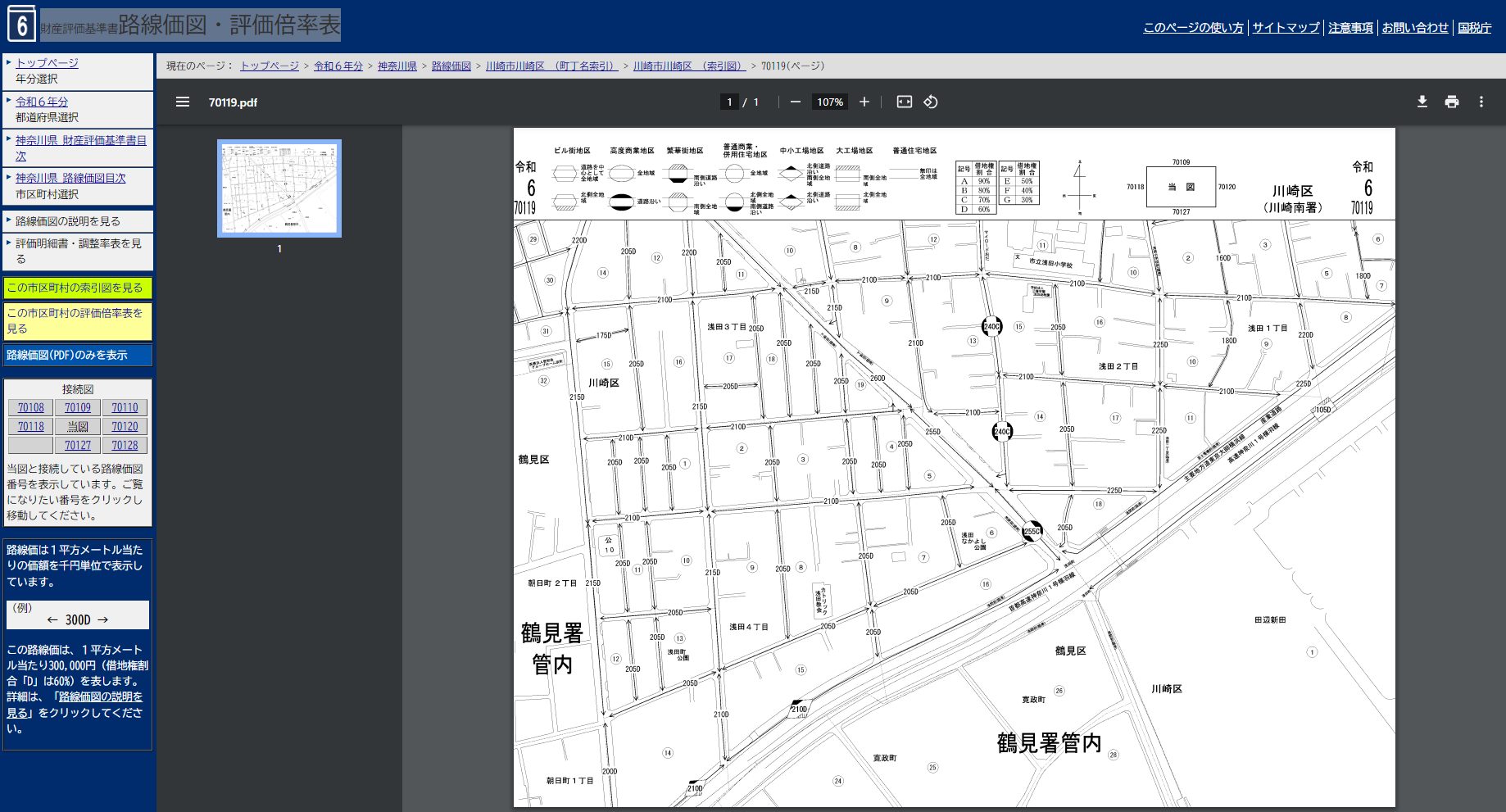Go to adjoining map 70128
The image size is (1506, 812).
(x=125, y=445)
